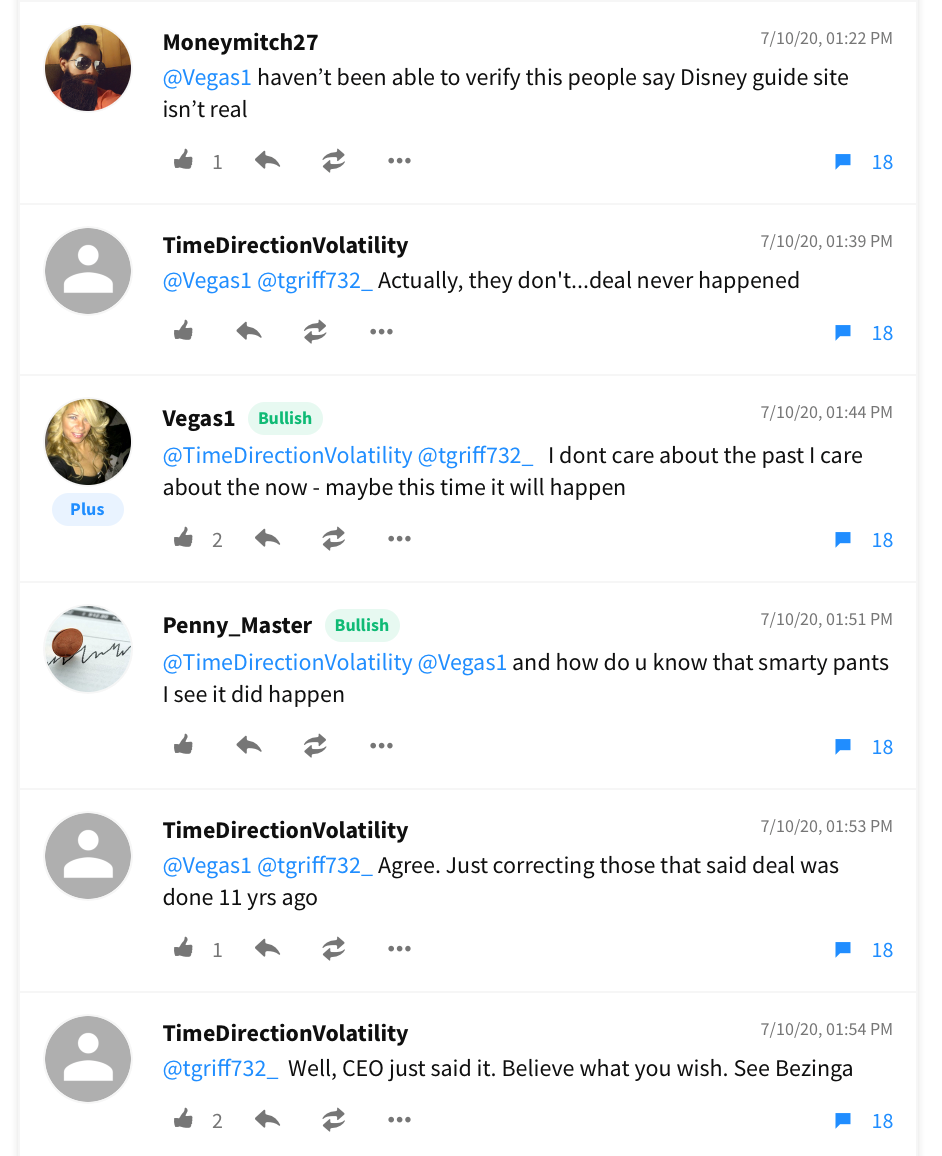Viewport: 942px width, 1156px height.
Task: Click Penny_Master's penny chart avatar
Action: [88, 648]
